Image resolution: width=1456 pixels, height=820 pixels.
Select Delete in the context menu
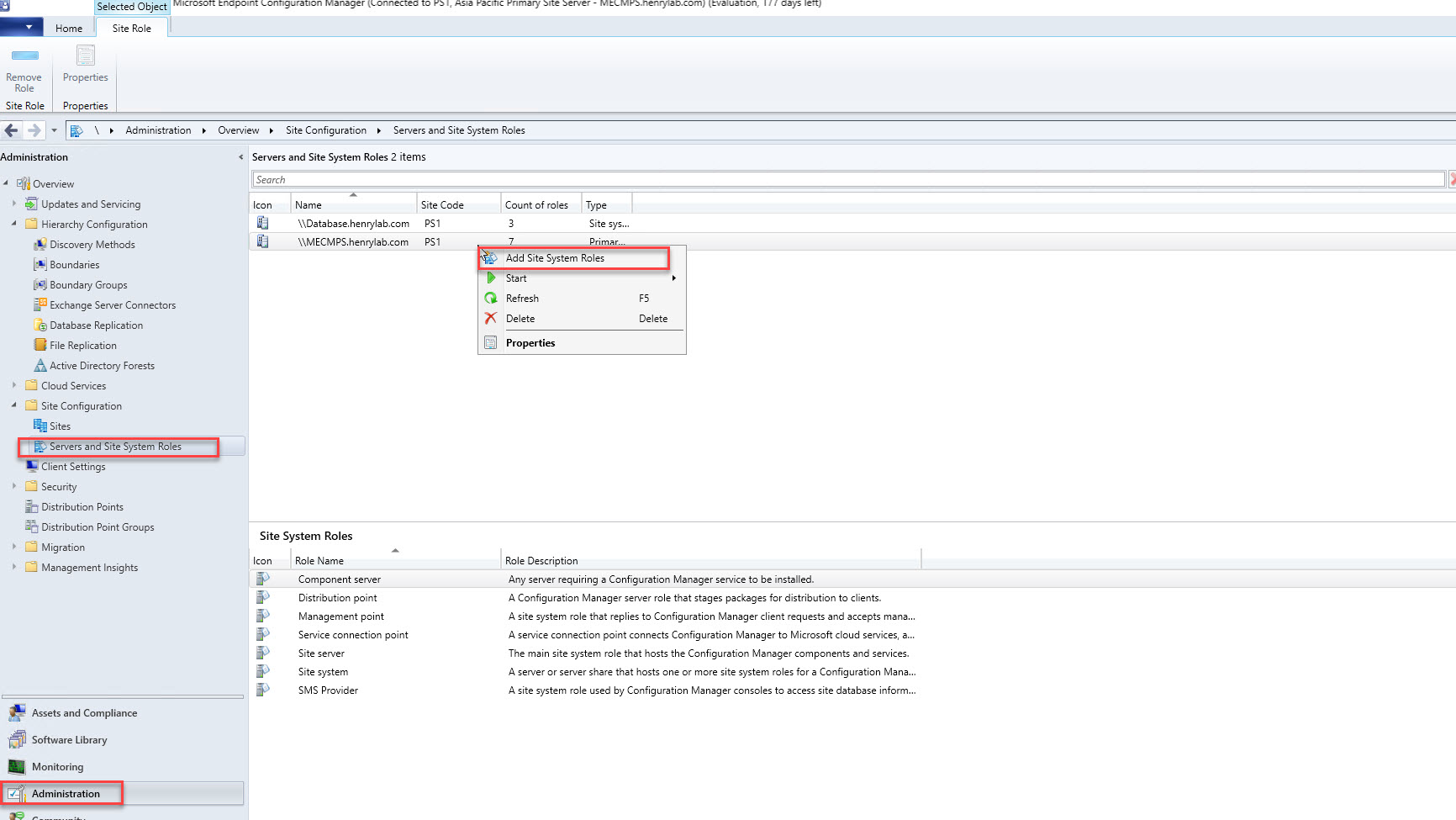tap(520, 319)
